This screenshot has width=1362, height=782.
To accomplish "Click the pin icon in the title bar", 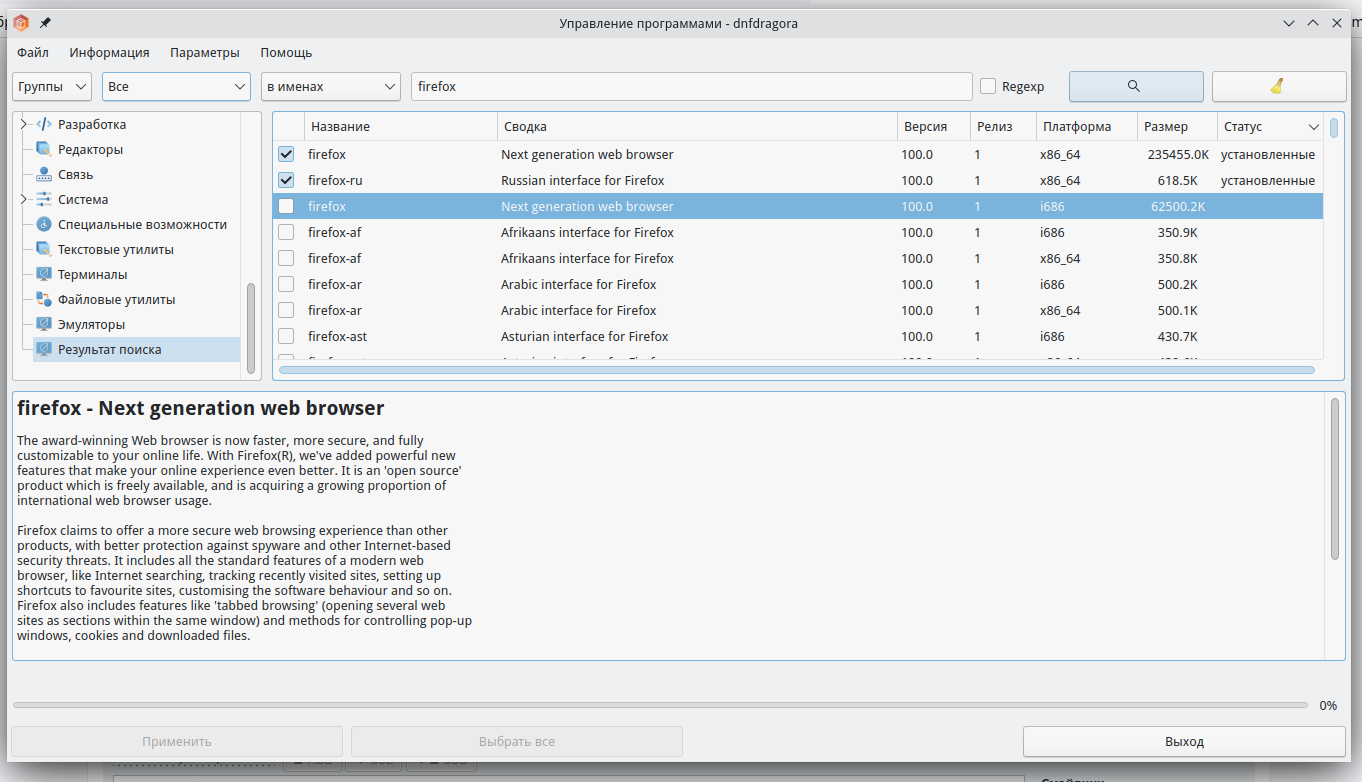I will [45, 23].
